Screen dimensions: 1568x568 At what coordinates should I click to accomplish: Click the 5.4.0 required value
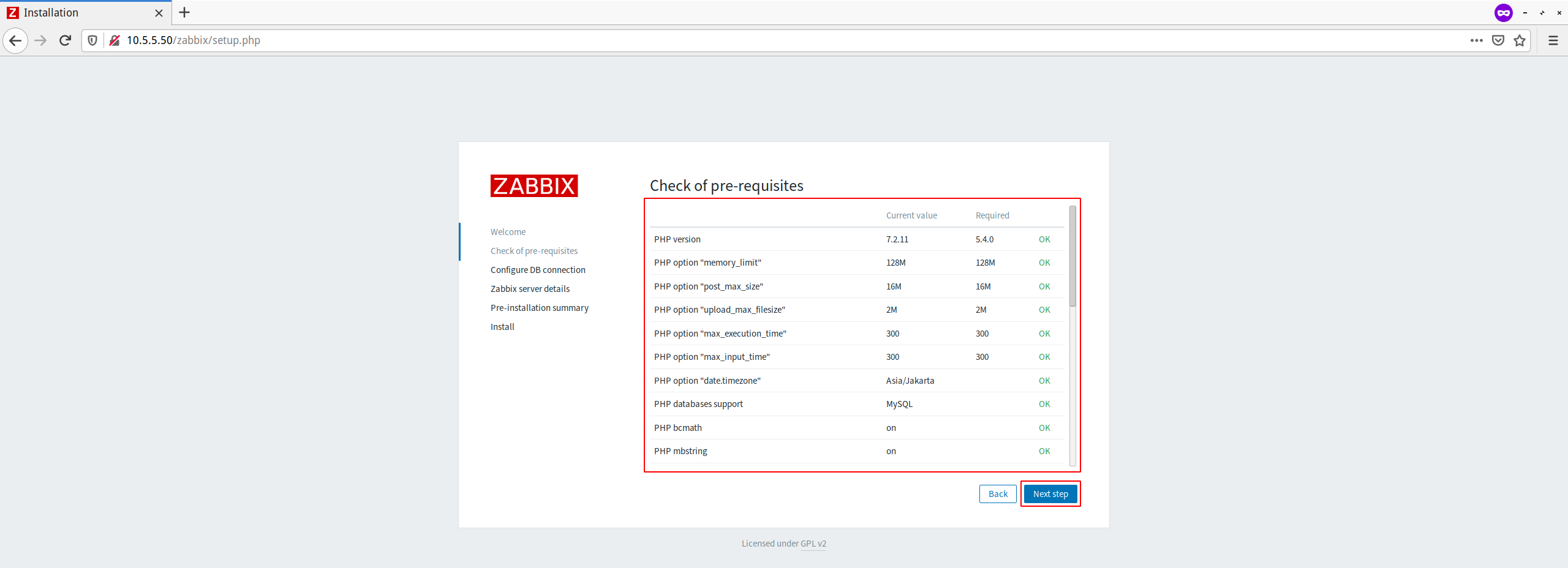[x=984, y=239]
